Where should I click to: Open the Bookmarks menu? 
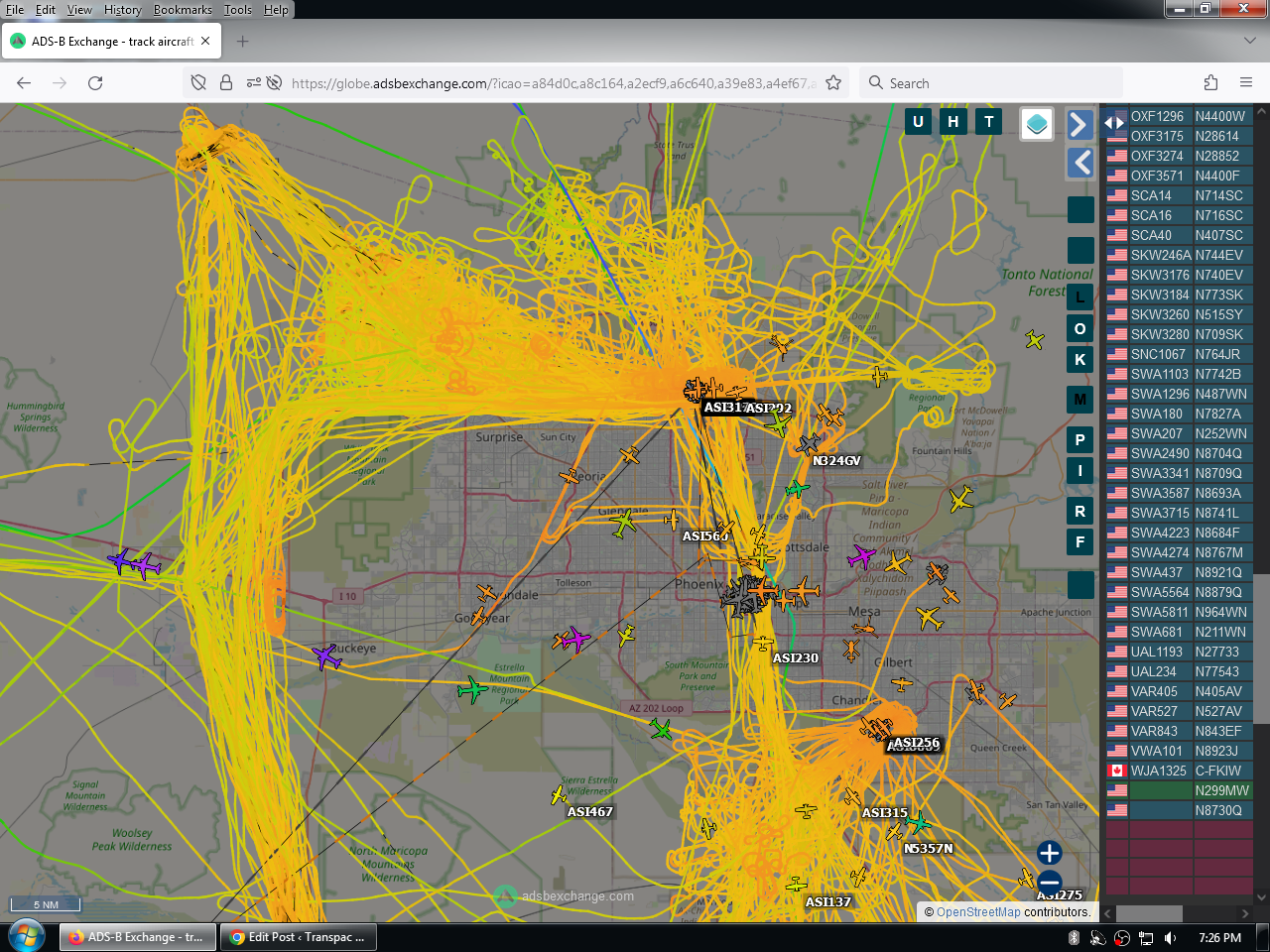click(183, 10)
